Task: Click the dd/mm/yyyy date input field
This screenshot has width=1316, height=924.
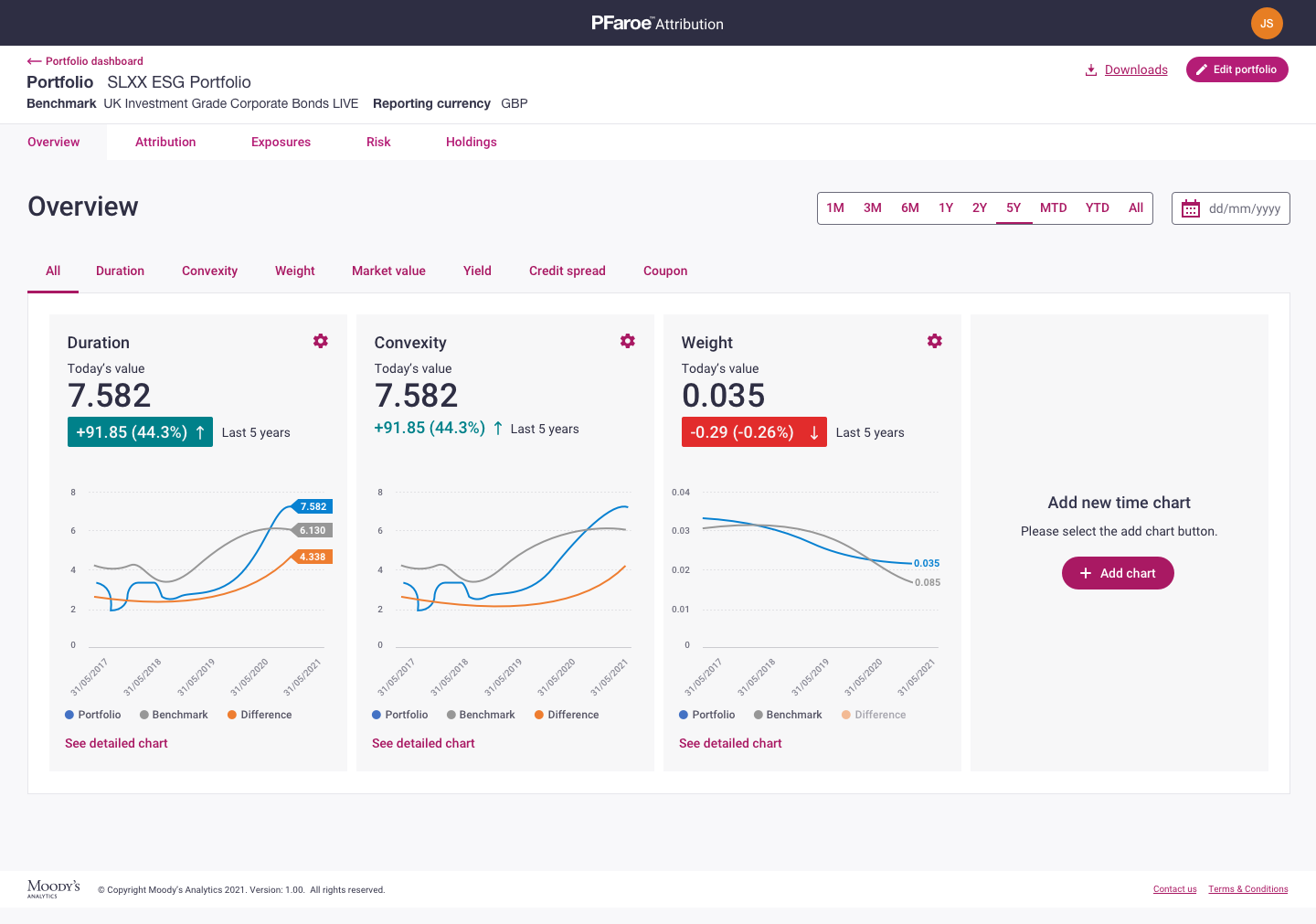Action: (x=1231, y=208)
